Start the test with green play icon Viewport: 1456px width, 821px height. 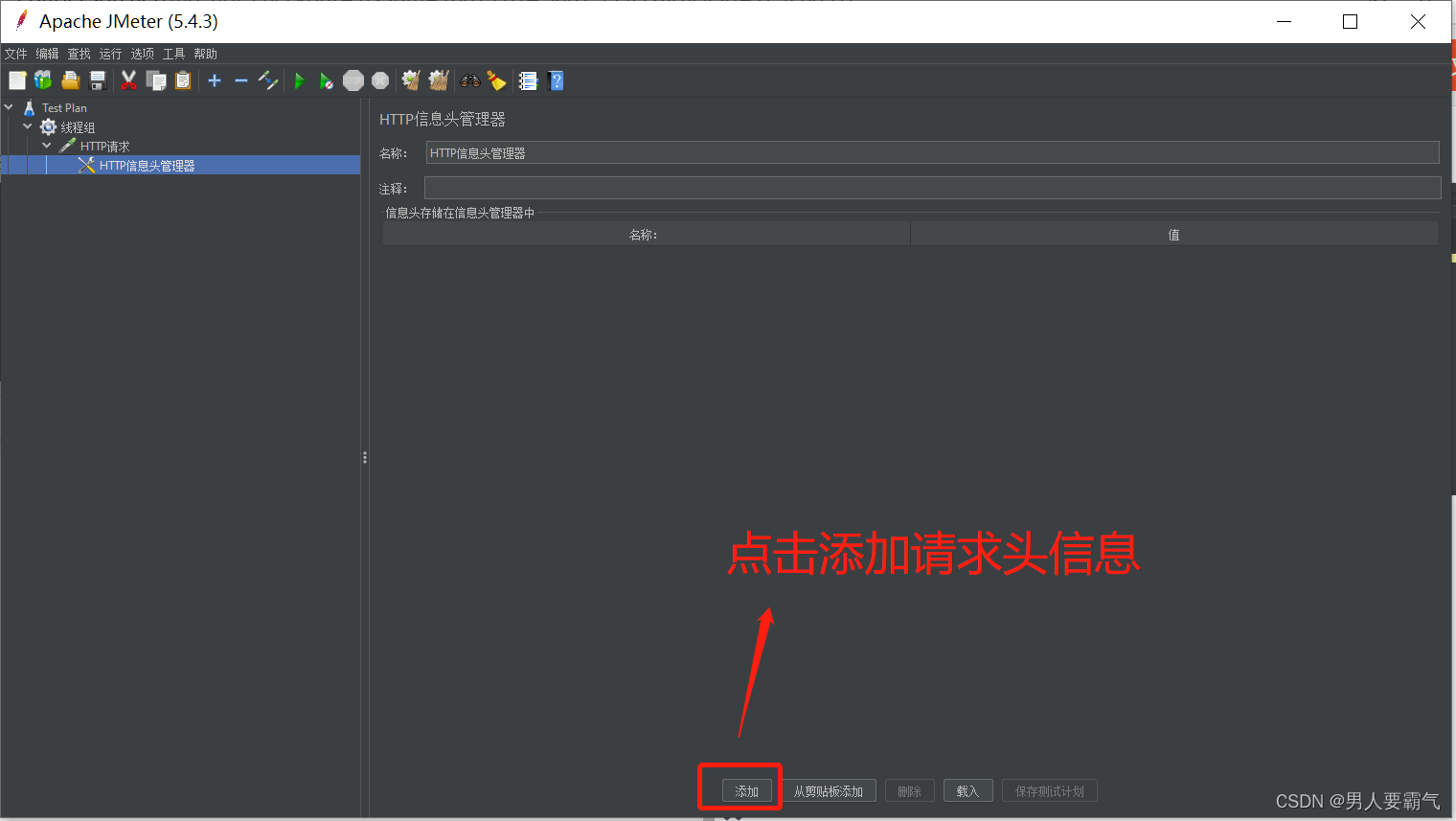pos(300,80)
